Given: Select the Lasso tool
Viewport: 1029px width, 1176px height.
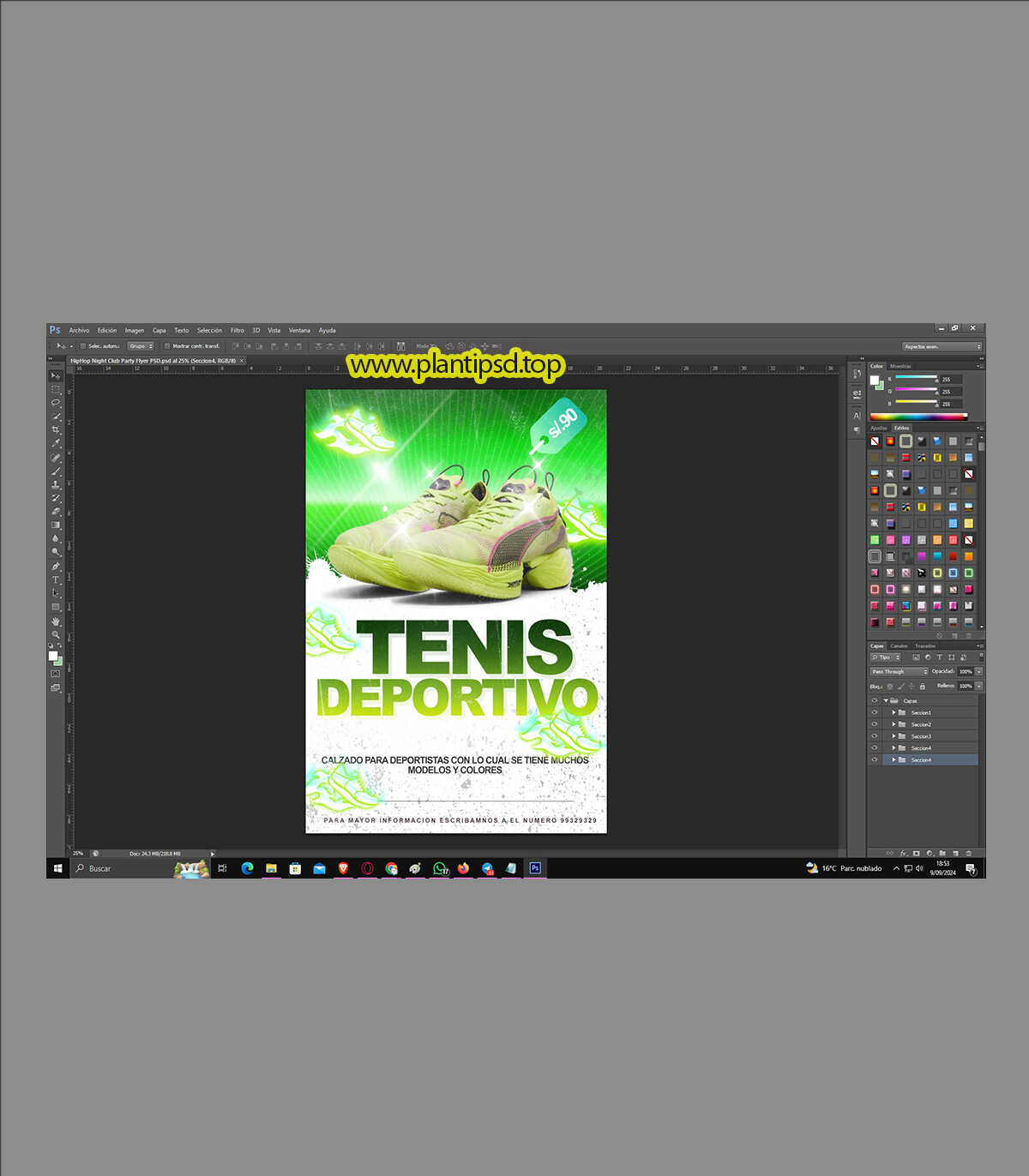Looking at the screenshot, I should click(56, 403).
